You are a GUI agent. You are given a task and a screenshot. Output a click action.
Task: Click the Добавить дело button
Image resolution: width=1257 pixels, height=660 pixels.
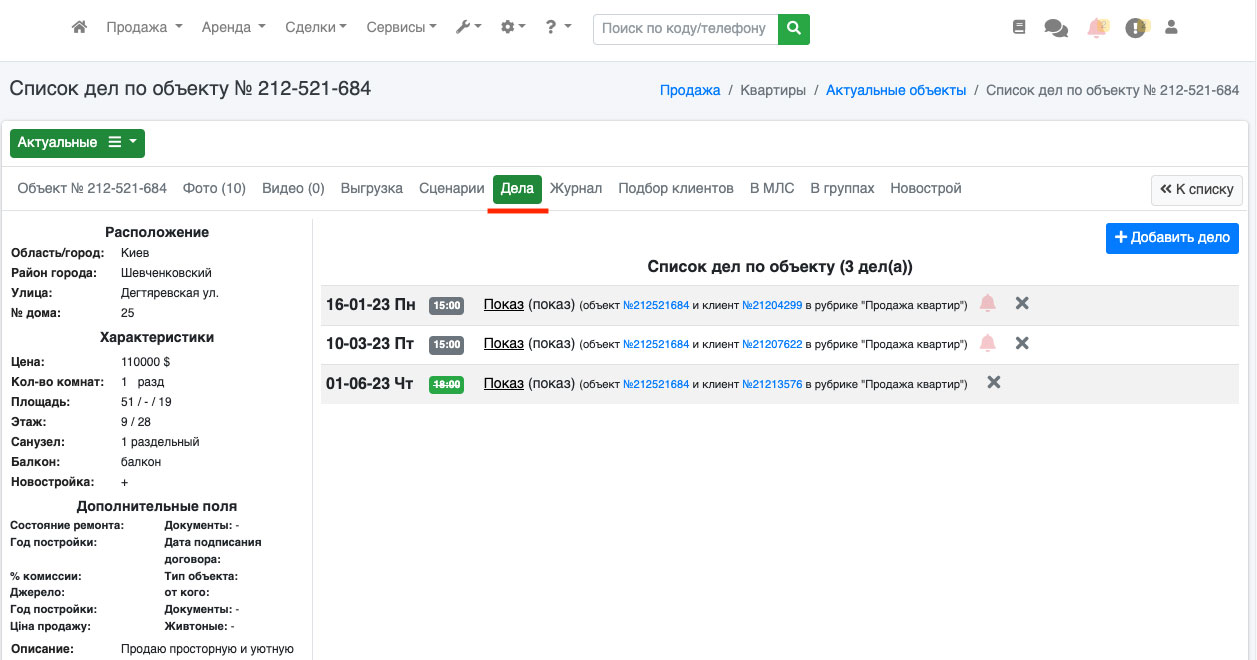[1172, 238]
